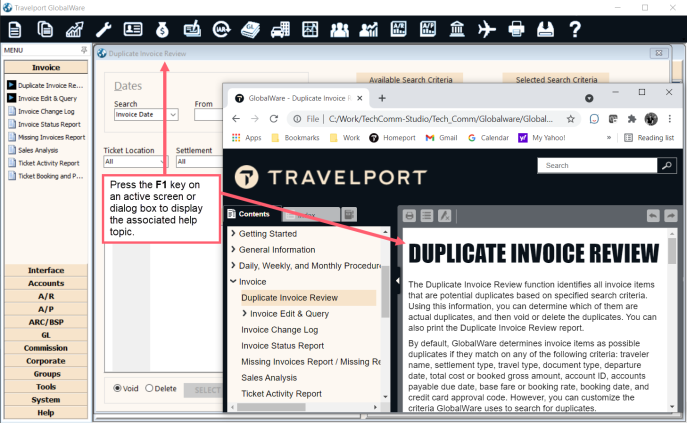
Task: Select the Void radio button
Action: click(117, 388)
